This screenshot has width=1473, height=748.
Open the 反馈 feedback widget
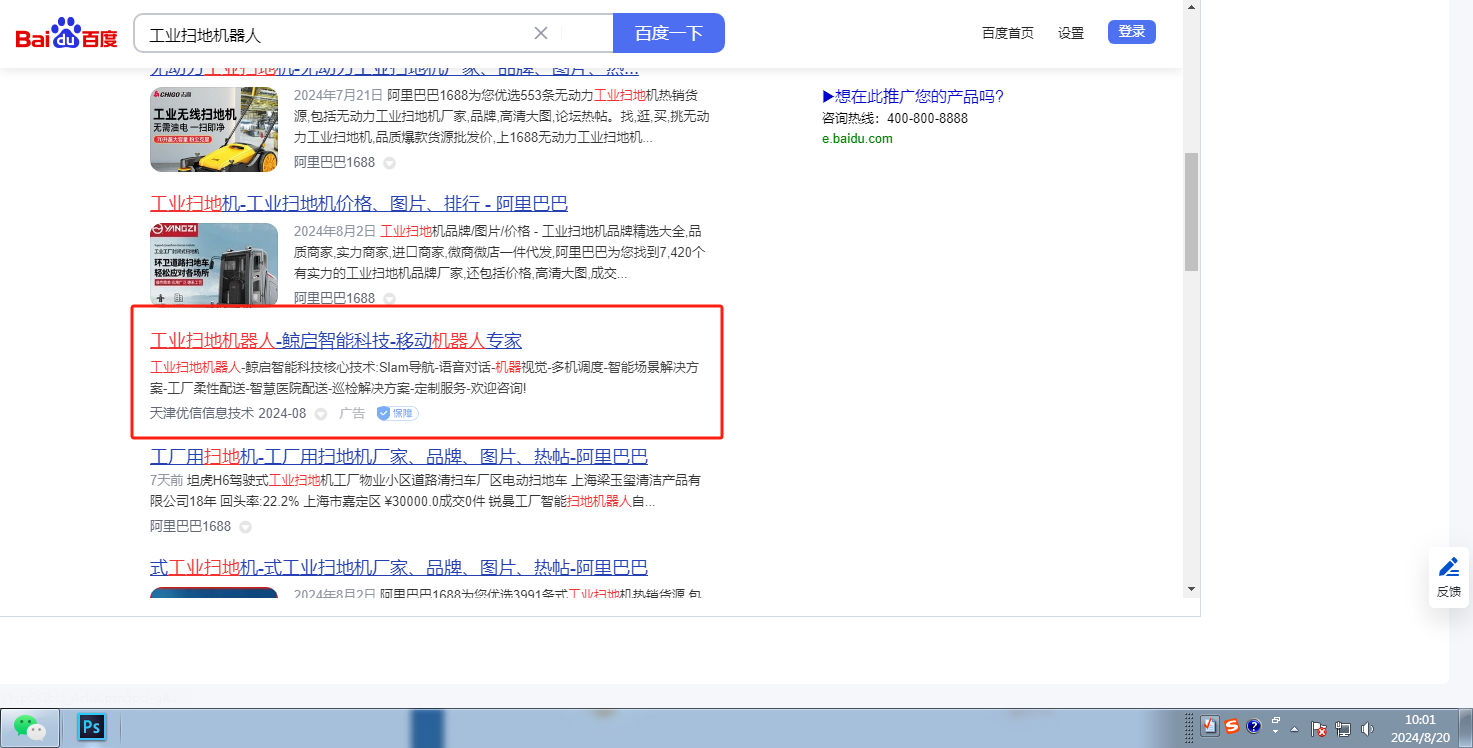point(1449,577)
